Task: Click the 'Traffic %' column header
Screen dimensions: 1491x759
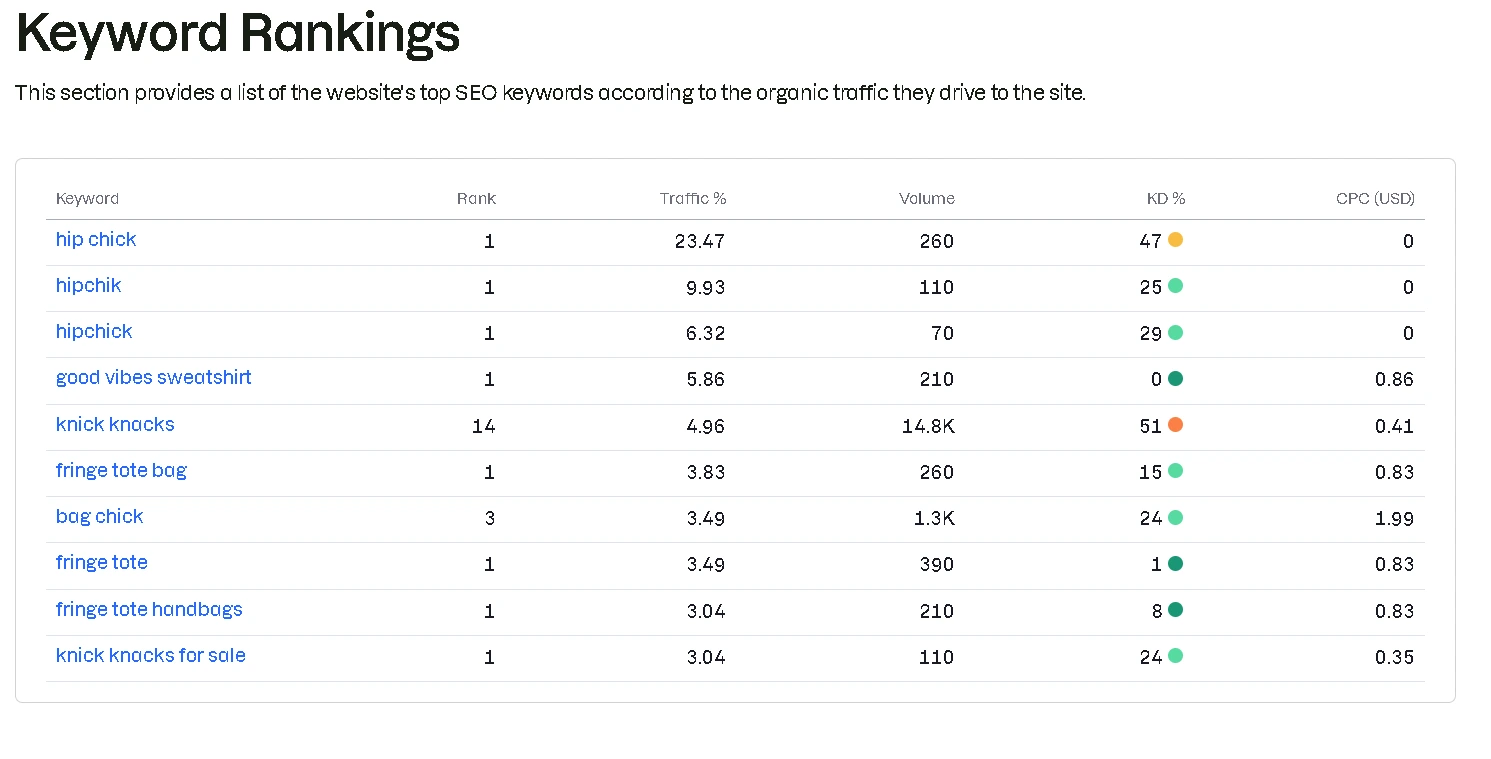Action: tap(692, 199)
